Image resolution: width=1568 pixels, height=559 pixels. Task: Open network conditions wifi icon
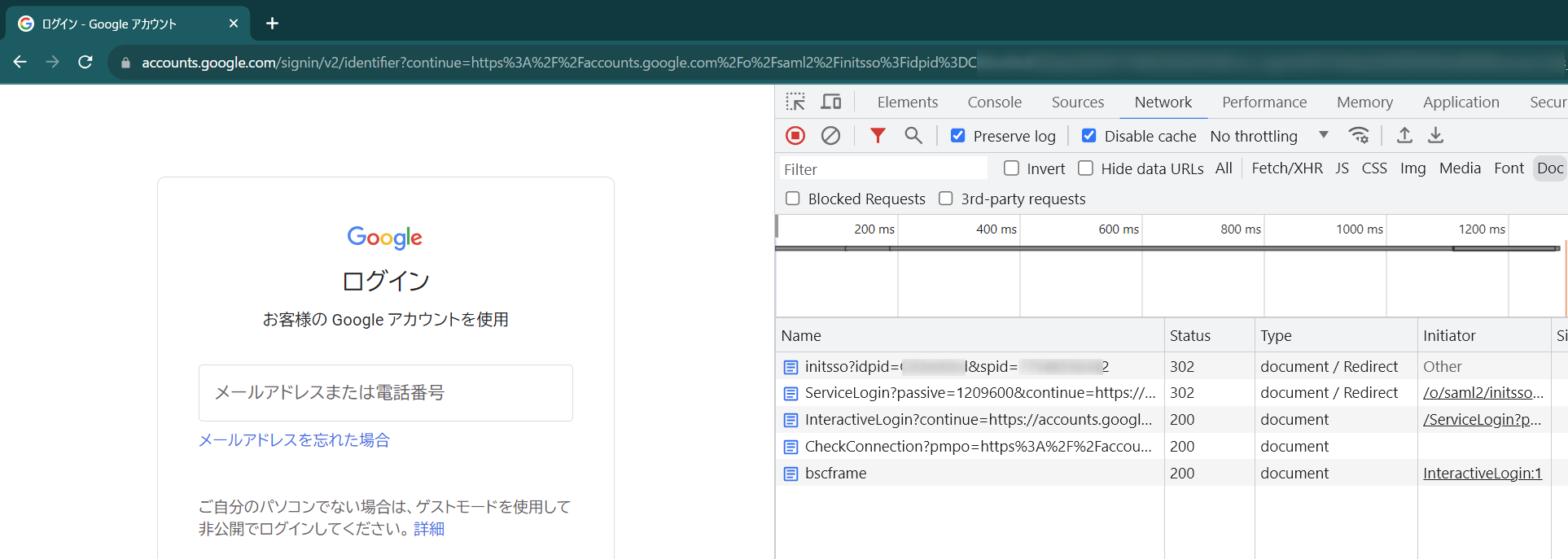1359,135
